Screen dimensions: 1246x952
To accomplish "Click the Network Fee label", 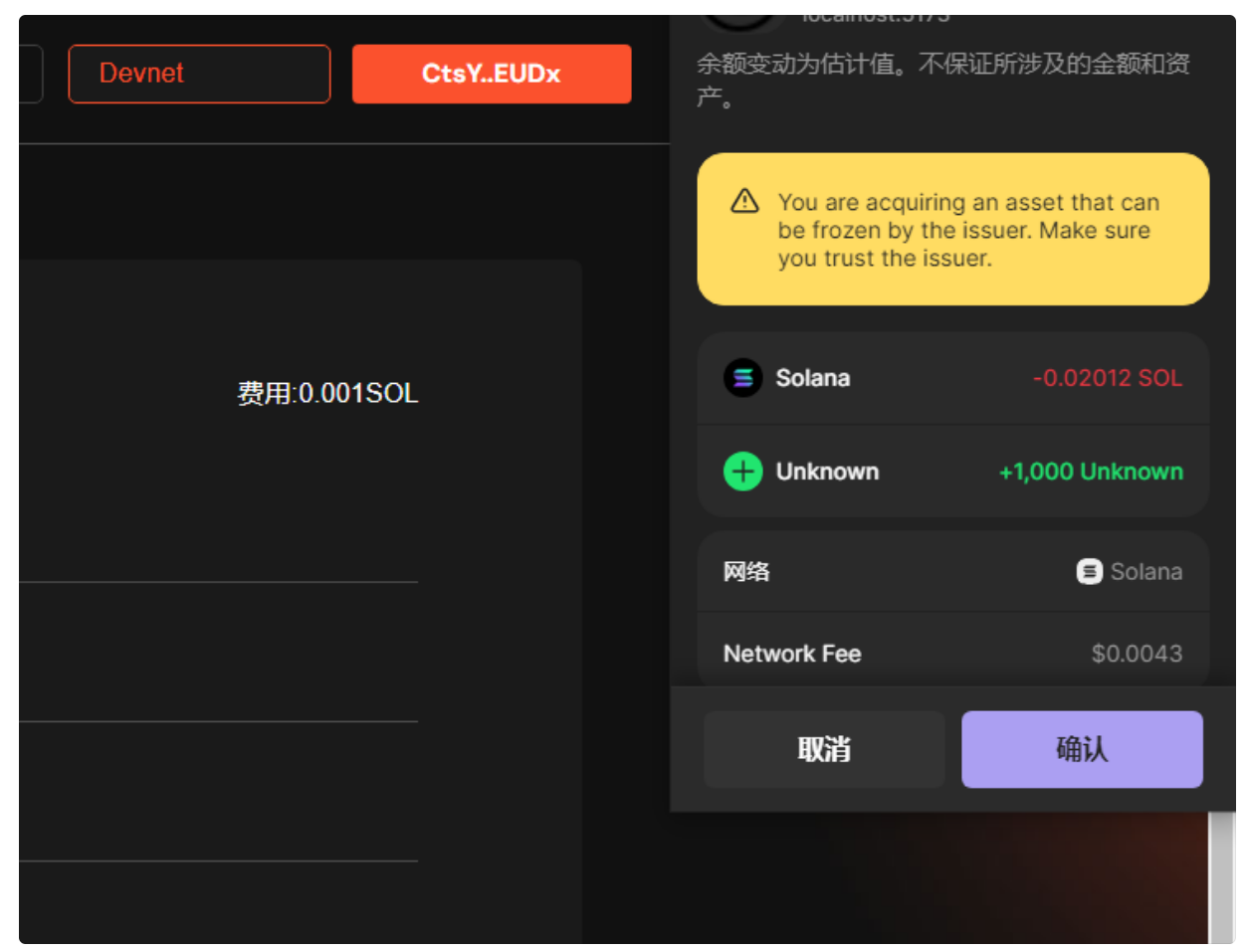I will [792, 654].
